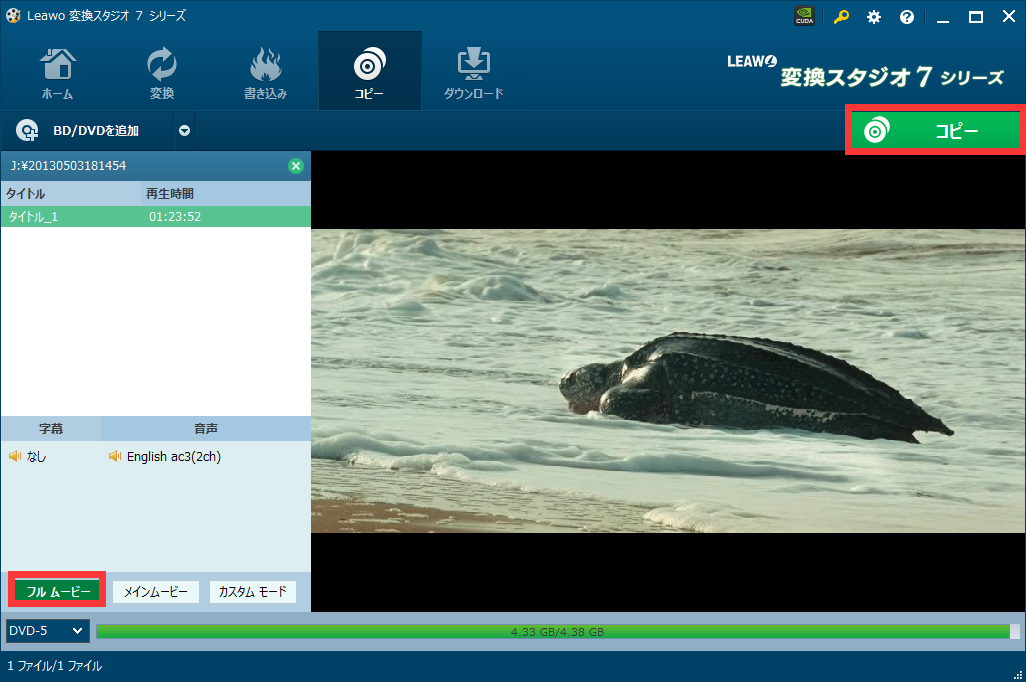Image resolution: width=1026 pixels, height=682 pixels.
Task: Select the タイトル_1 row
Action: (156, 217)
